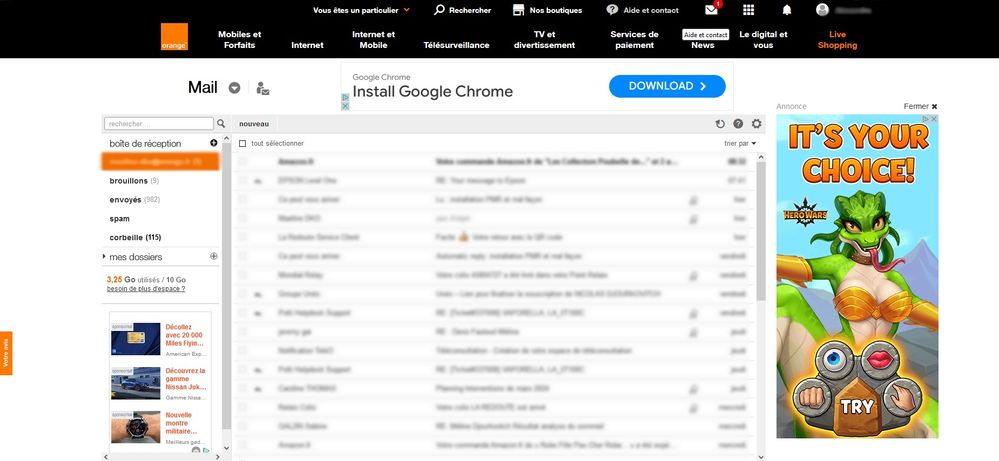Viewport: 999px width, 461px height.
Task: Open the mail help question-mark icon
Action: 738,124
